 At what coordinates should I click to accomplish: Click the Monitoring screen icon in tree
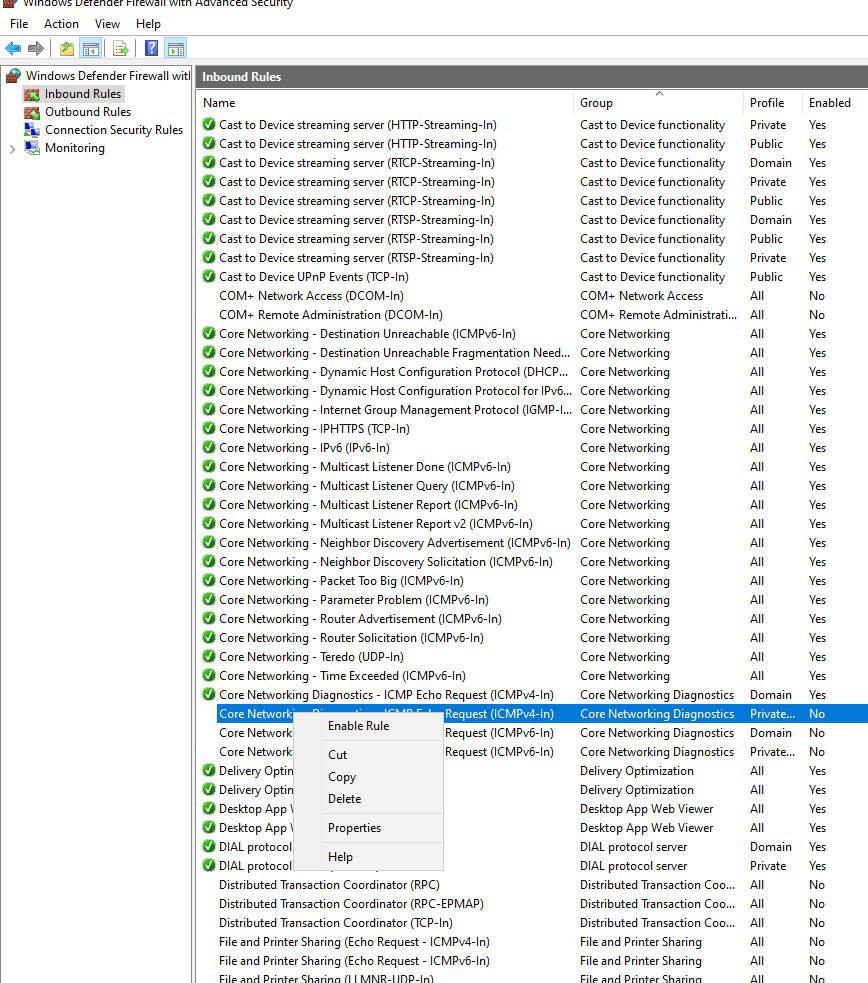tap(32, 148)
